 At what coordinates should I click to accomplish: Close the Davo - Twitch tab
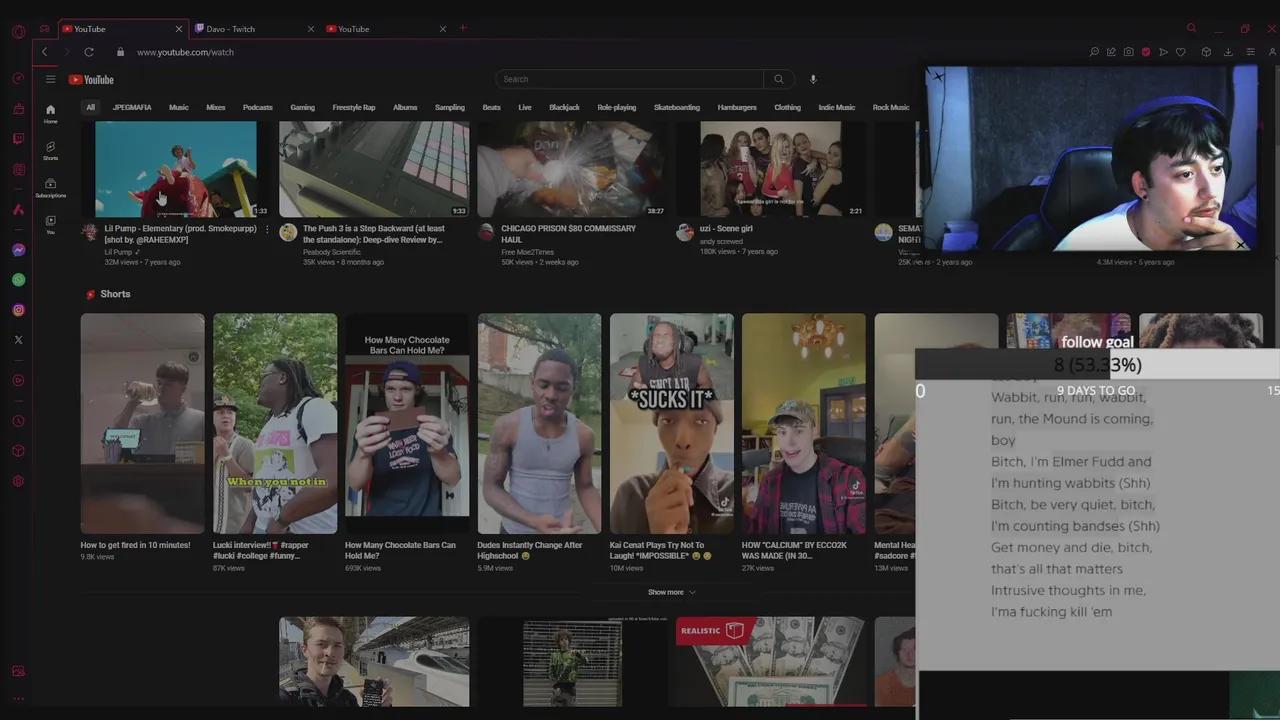pyautogui.click(x=312, y=29)
